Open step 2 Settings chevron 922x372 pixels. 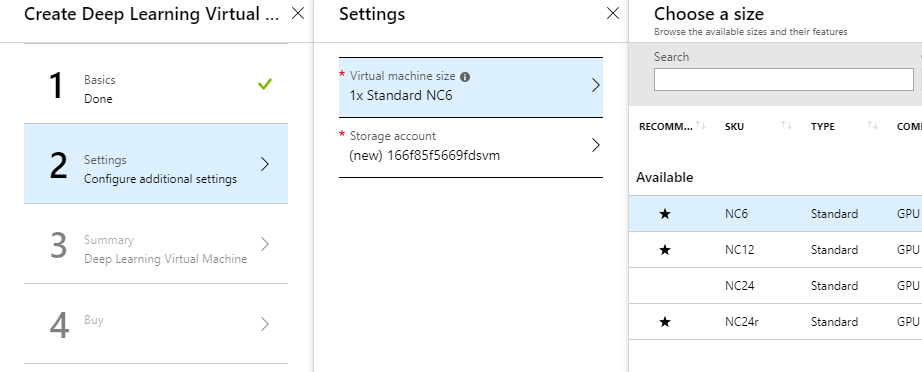coord(265,164)
